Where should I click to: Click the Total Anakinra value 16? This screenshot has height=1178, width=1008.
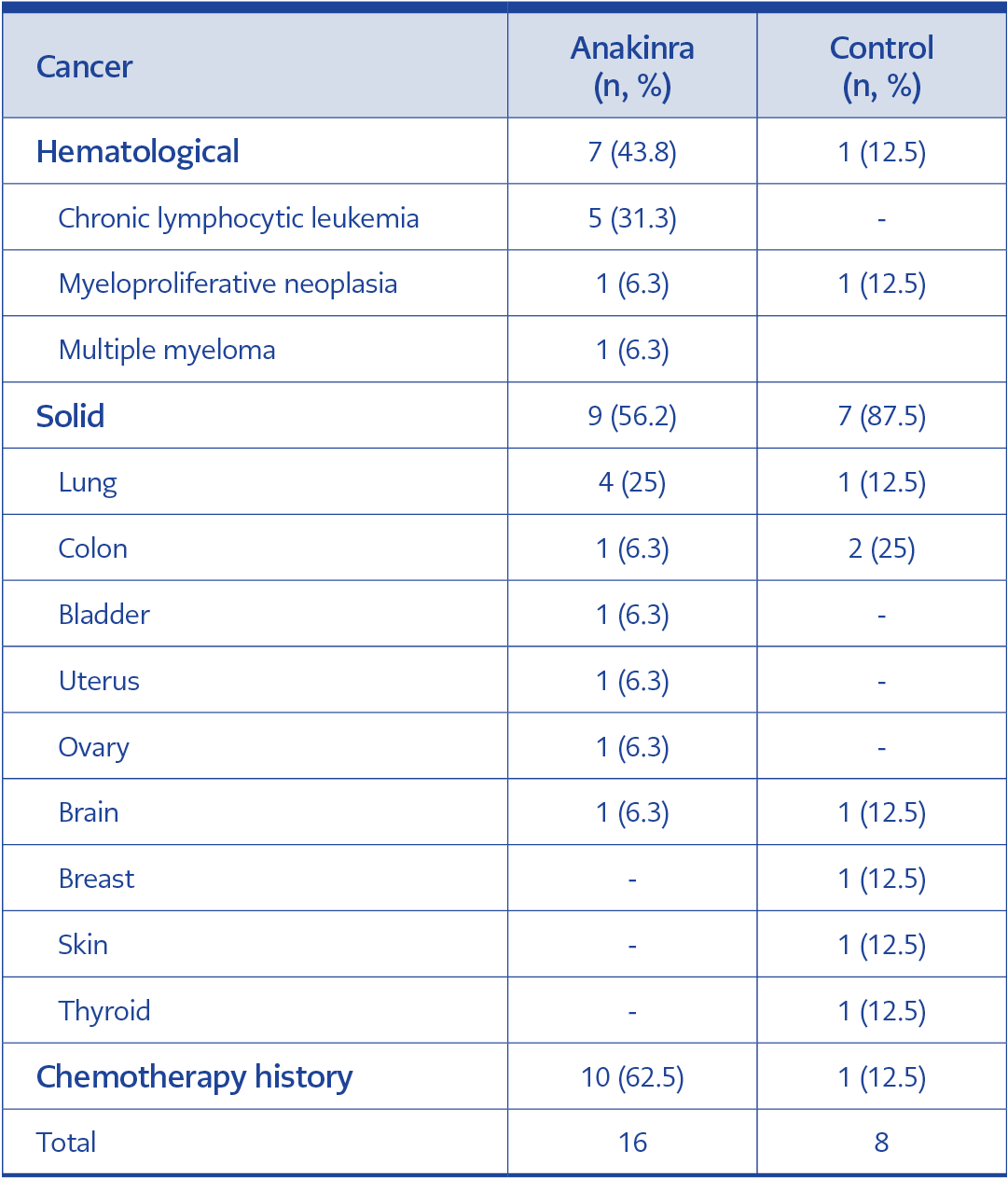[x=632, y=1143]
